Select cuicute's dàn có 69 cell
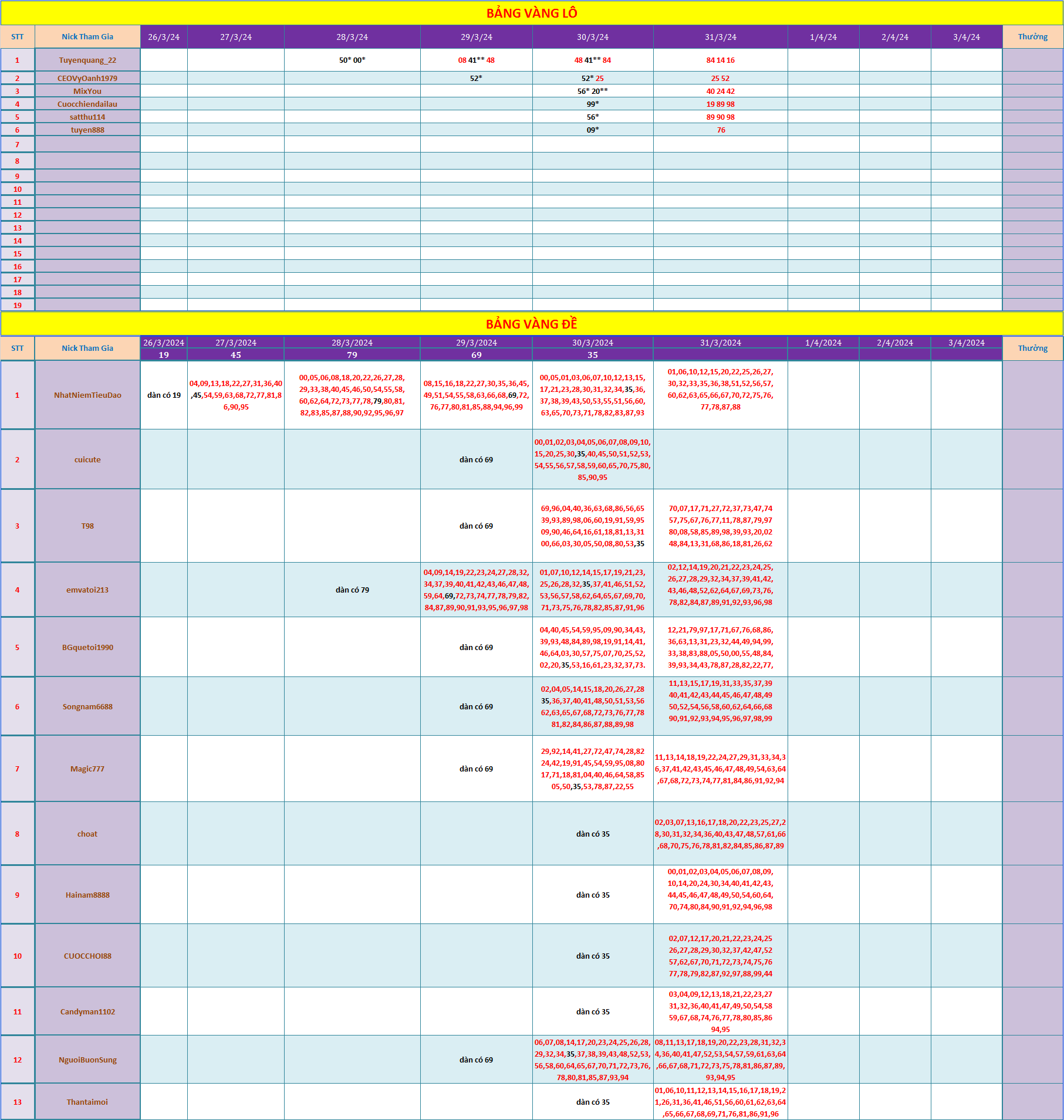 pos(477,459)
